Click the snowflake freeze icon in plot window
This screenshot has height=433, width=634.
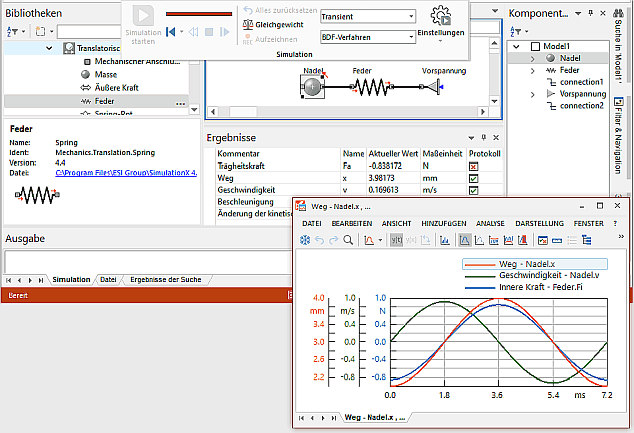pyautogui.click(x=305, y=240)
